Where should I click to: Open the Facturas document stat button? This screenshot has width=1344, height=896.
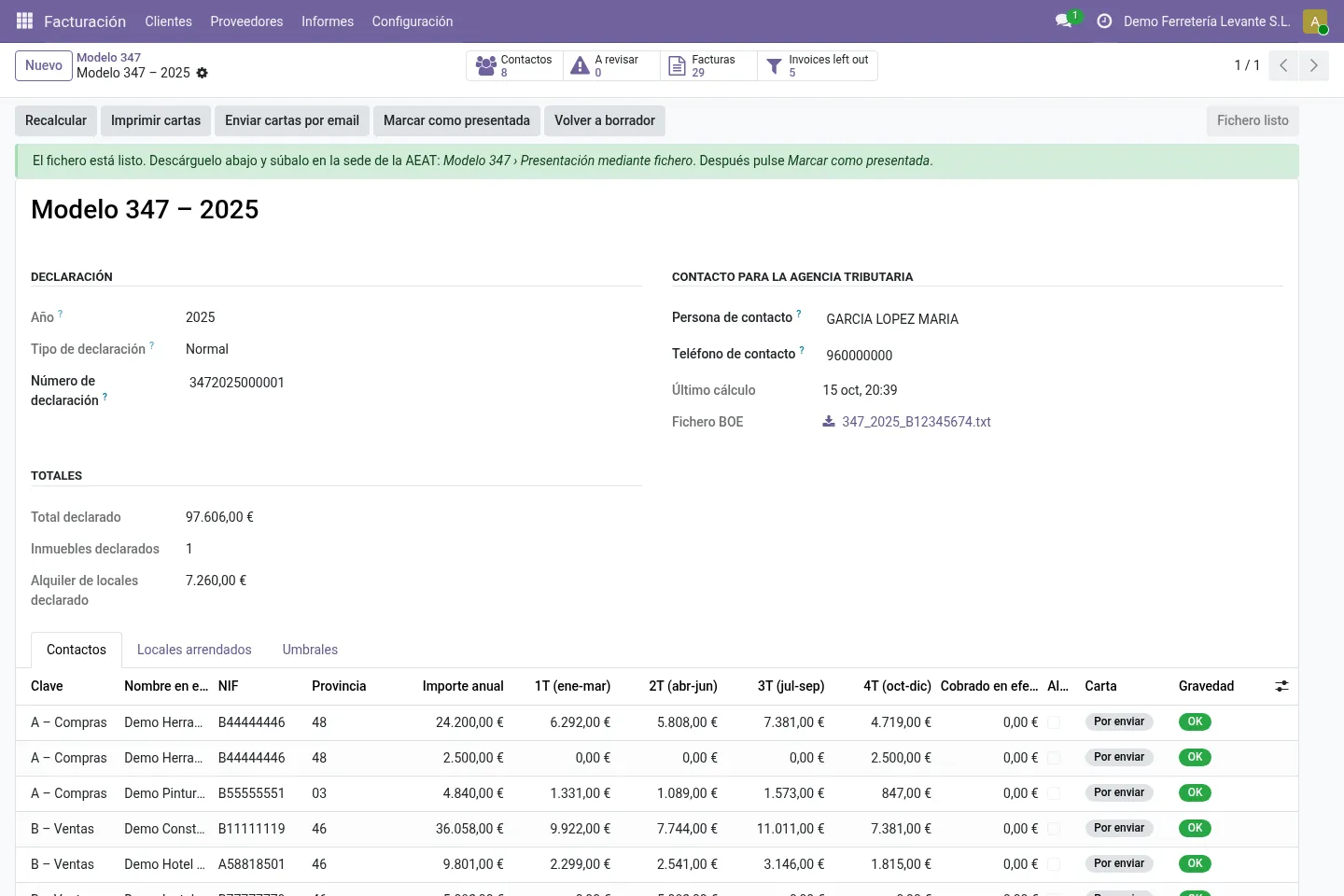point(708,65)
